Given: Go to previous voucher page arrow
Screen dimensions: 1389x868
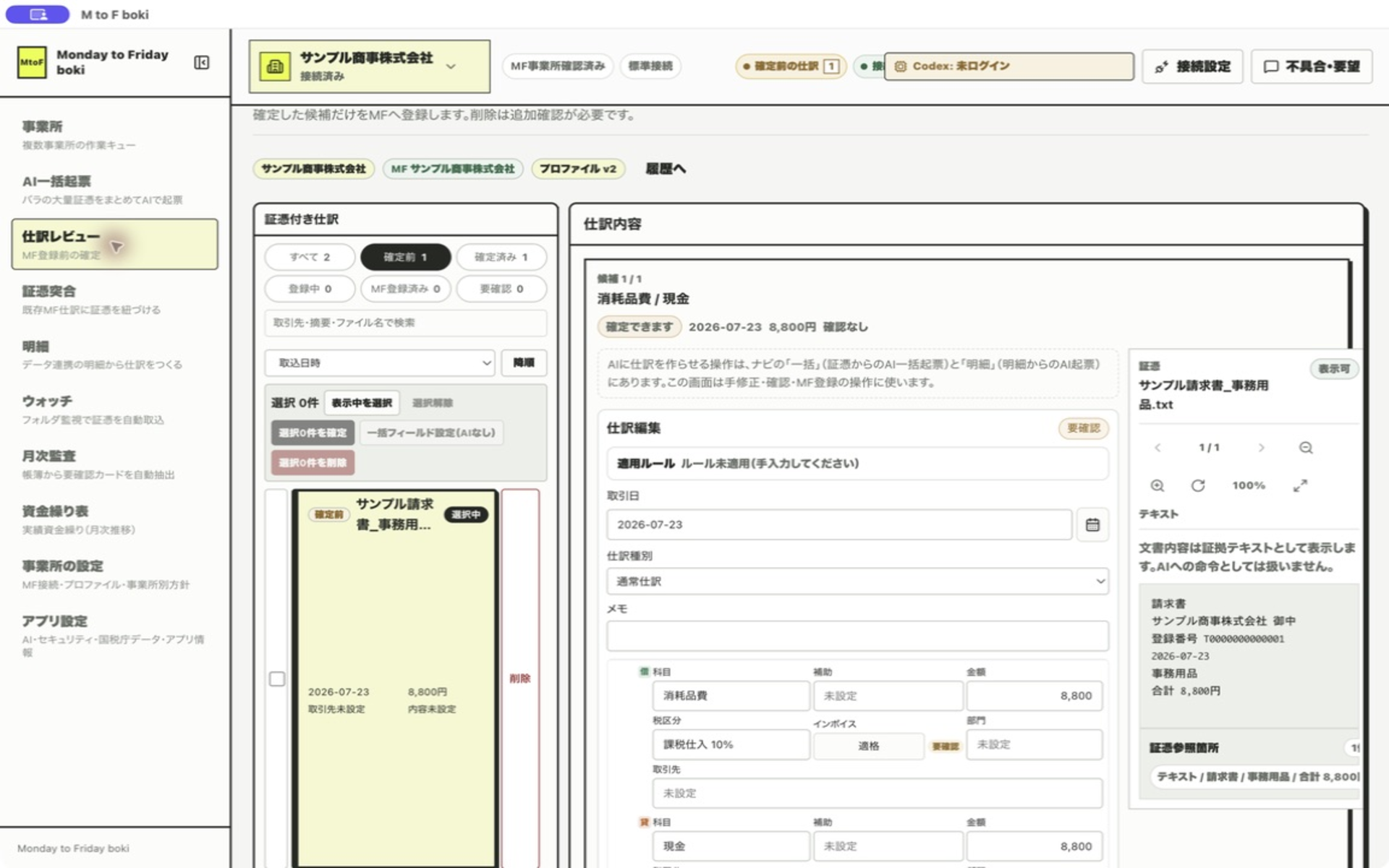Looking at the screenshot, I should click(1157, 448).
